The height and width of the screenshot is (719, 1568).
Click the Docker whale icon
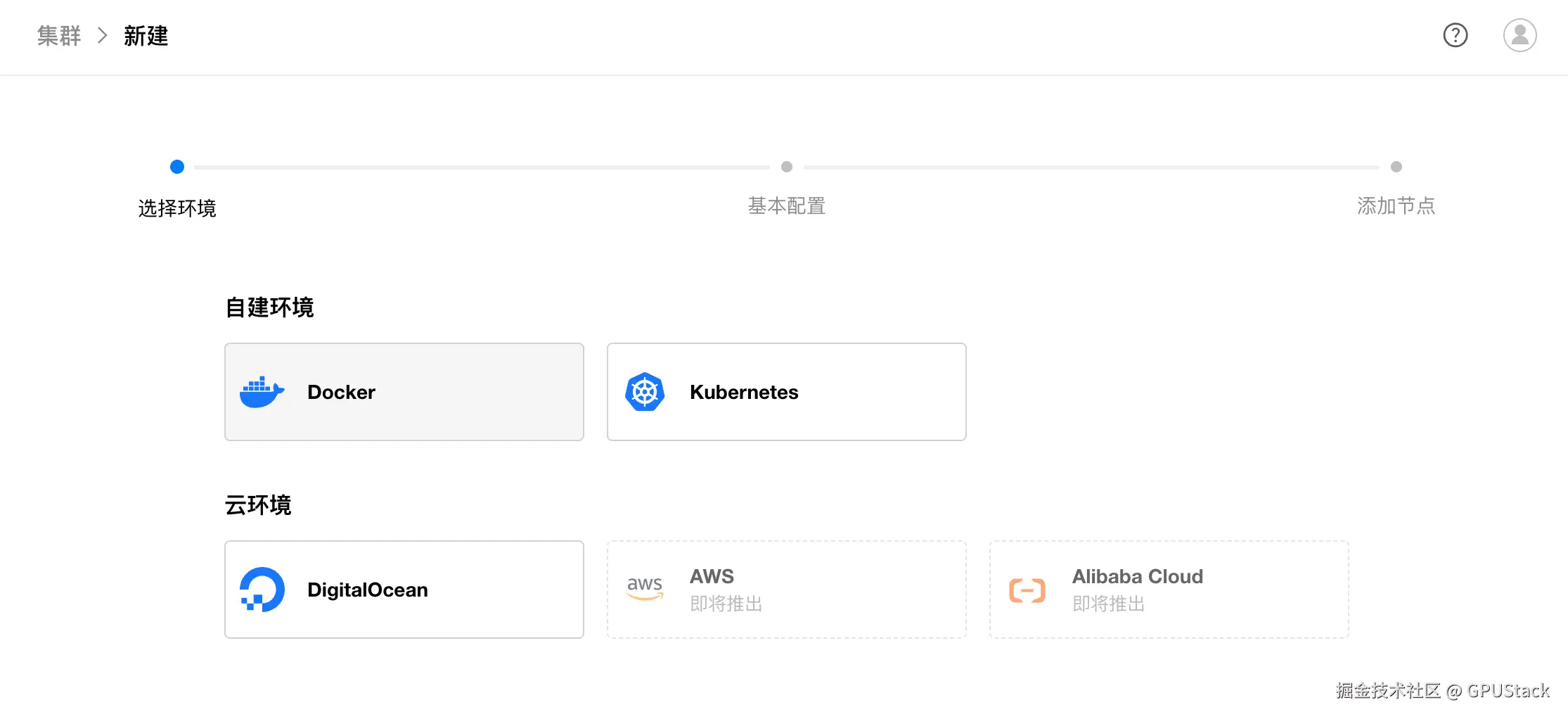262,392
